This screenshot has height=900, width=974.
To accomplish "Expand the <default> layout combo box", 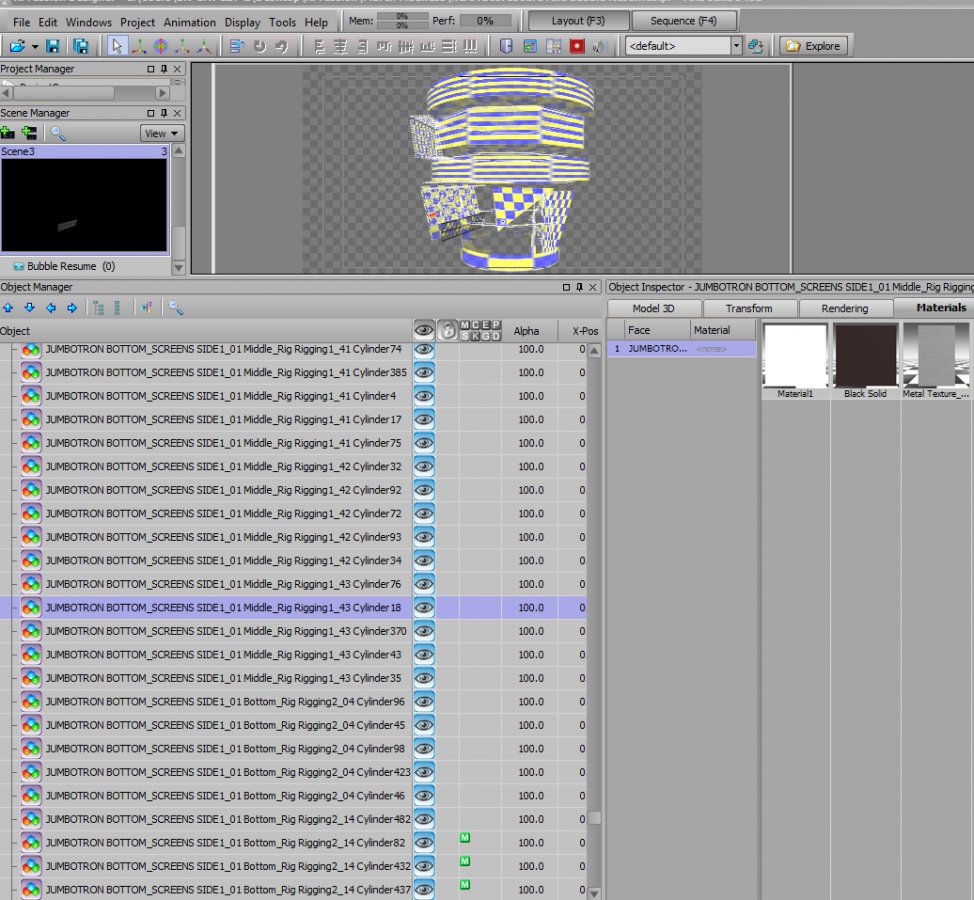I will point(736,46).
